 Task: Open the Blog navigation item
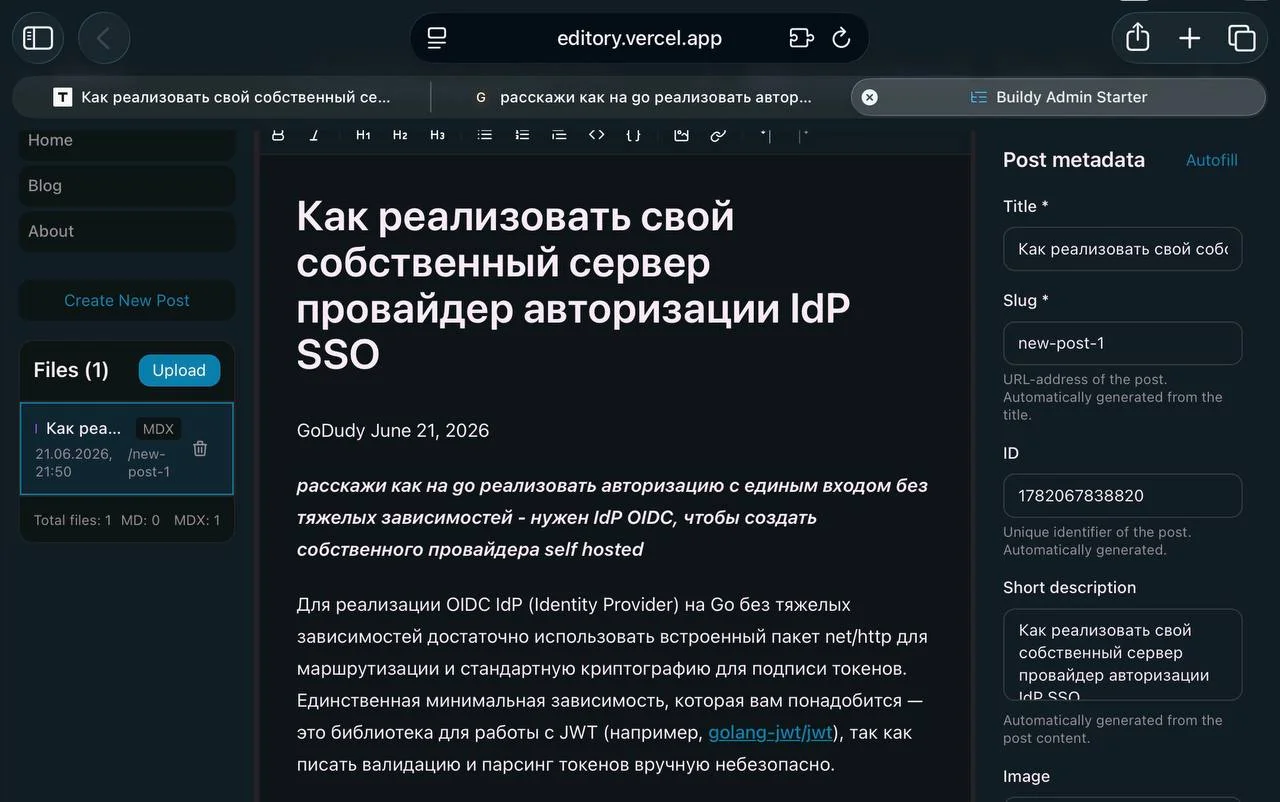point(127,186)
